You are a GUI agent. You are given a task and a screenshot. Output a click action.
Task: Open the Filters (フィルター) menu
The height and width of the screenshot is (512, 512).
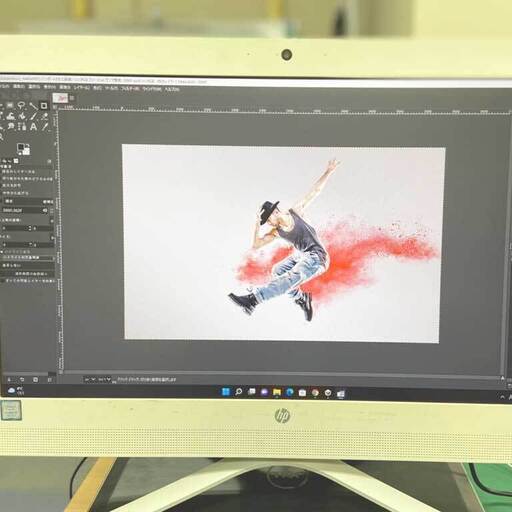click(x=131, y=89)
